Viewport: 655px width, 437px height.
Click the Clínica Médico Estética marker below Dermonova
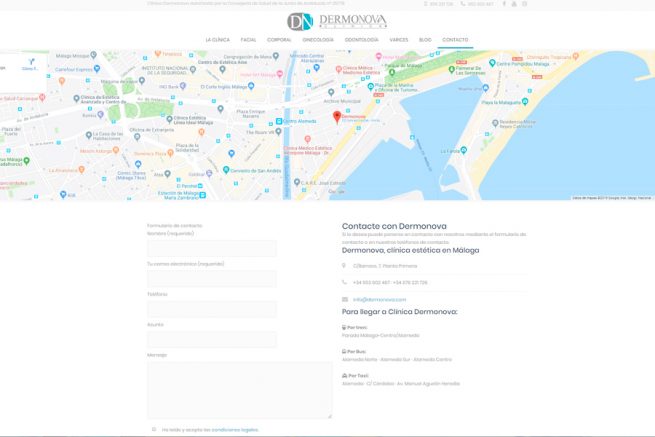pyautogui.click(x=307, y=139)
